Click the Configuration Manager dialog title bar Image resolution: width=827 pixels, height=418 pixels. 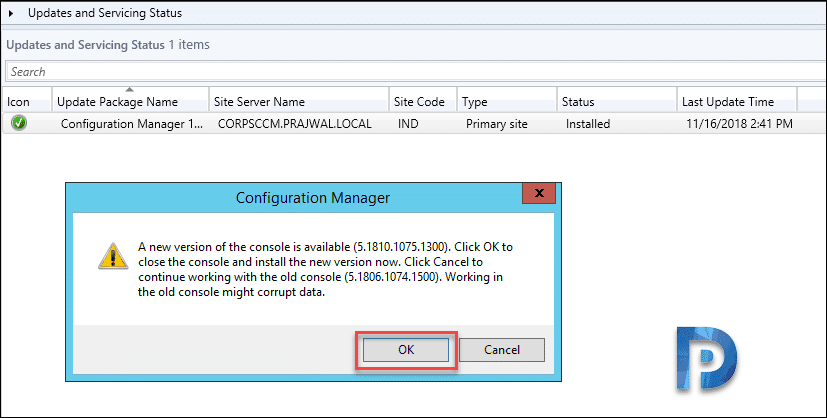(x=295, y=198)
